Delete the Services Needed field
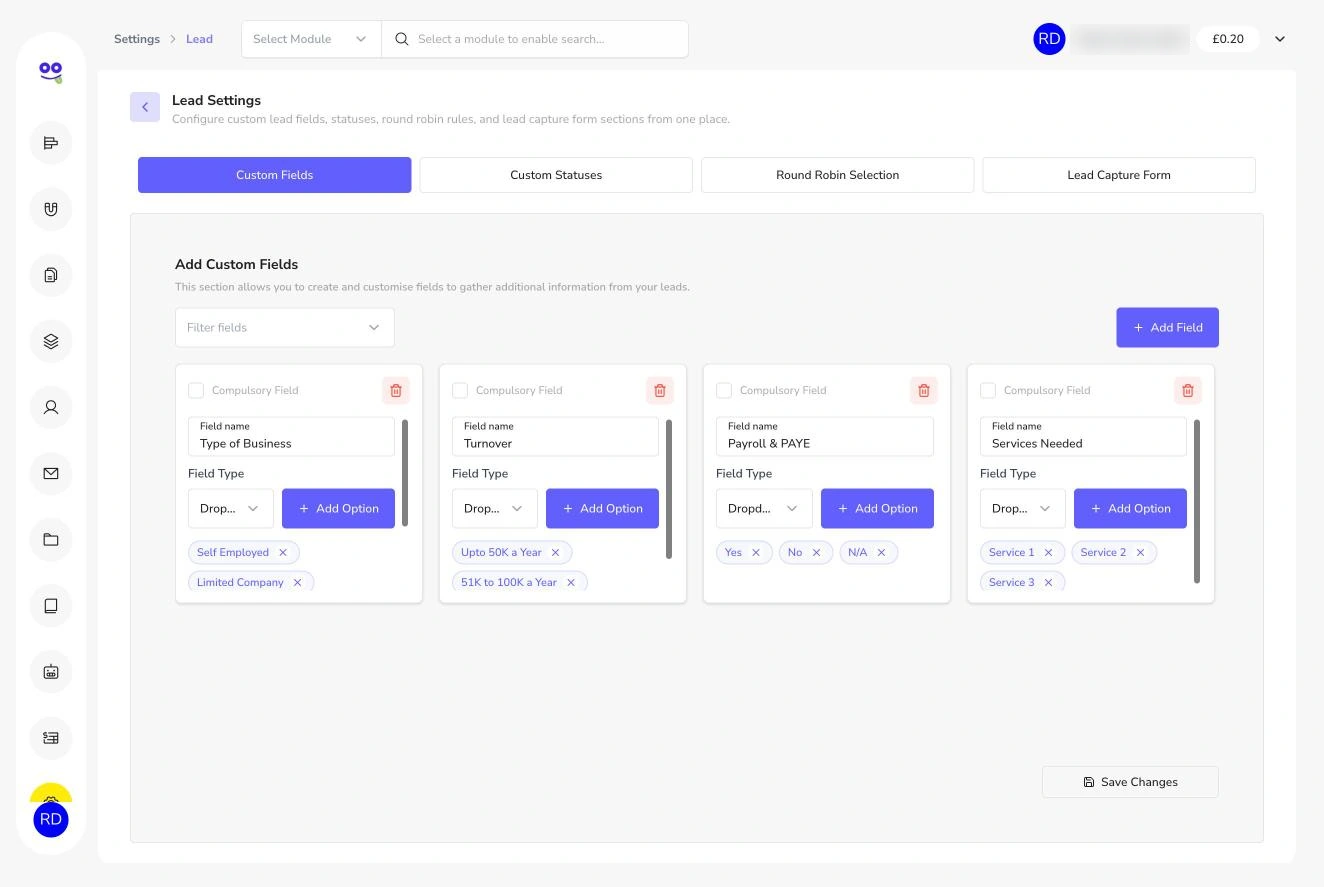The width and height of the screenshot is (1324, 887). click(1188, 390)
